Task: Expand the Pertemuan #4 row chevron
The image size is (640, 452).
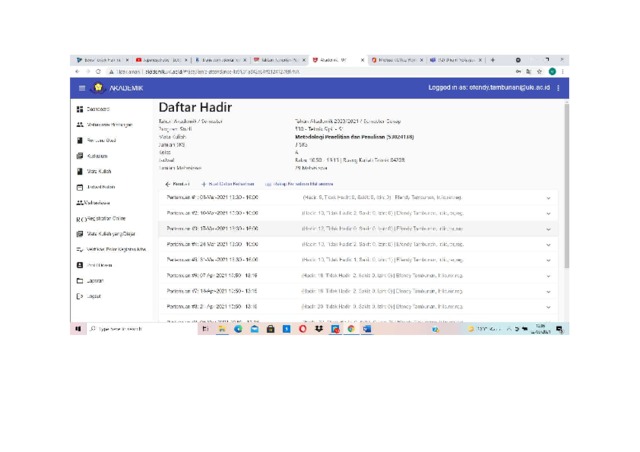Action: click(548, 244)
